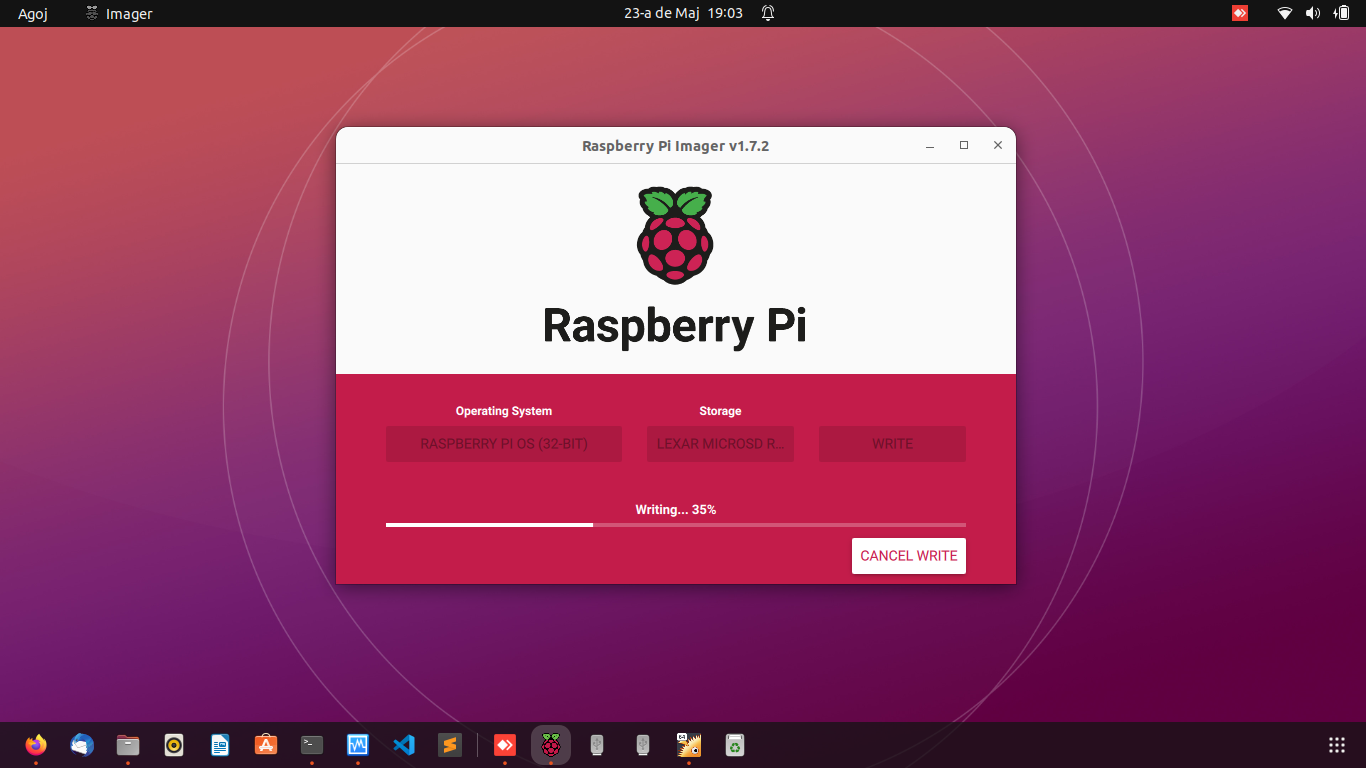
Task: Open AnyDesk icon in the dock
Action: (x=505, y=745)
